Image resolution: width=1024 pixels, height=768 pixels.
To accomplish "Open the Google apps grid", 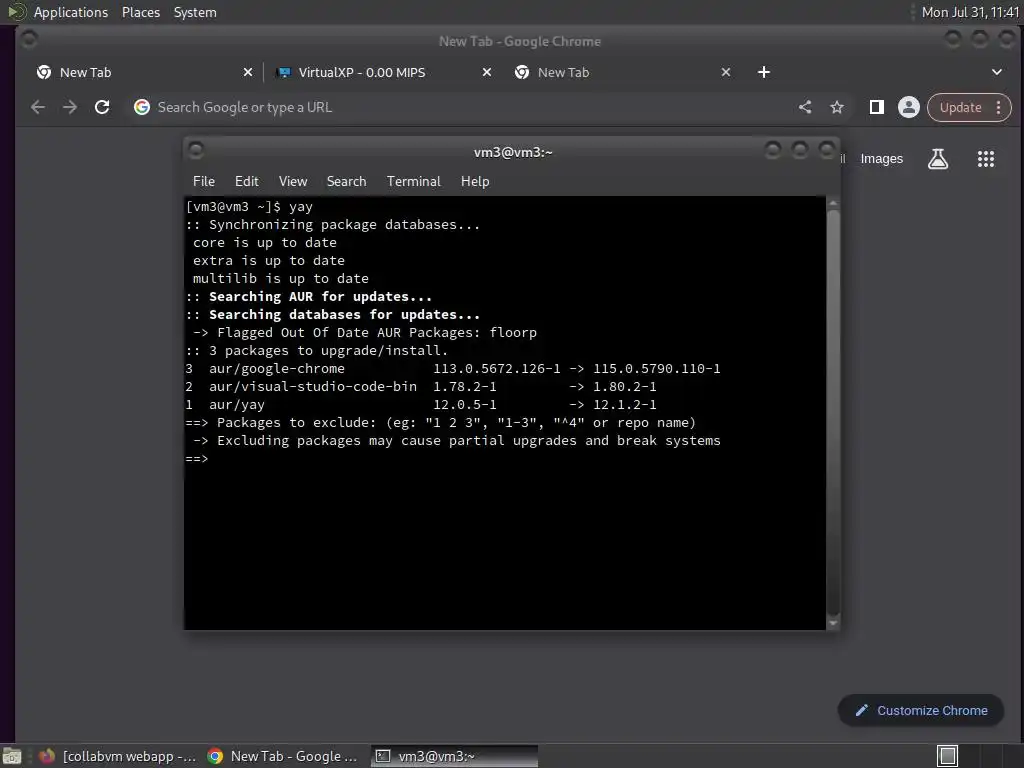I will point(985,159).
